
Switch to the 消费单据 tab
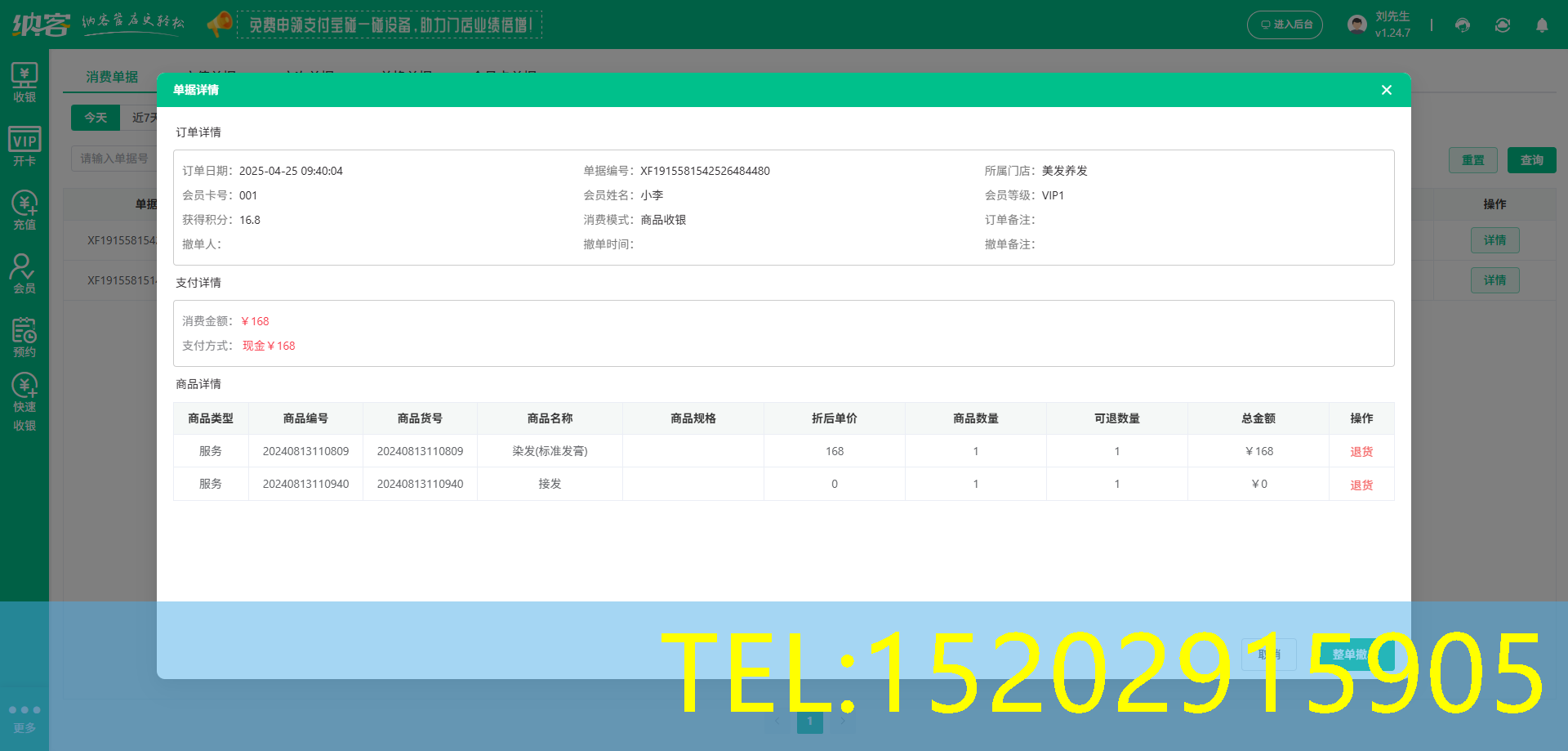point(112,77)
